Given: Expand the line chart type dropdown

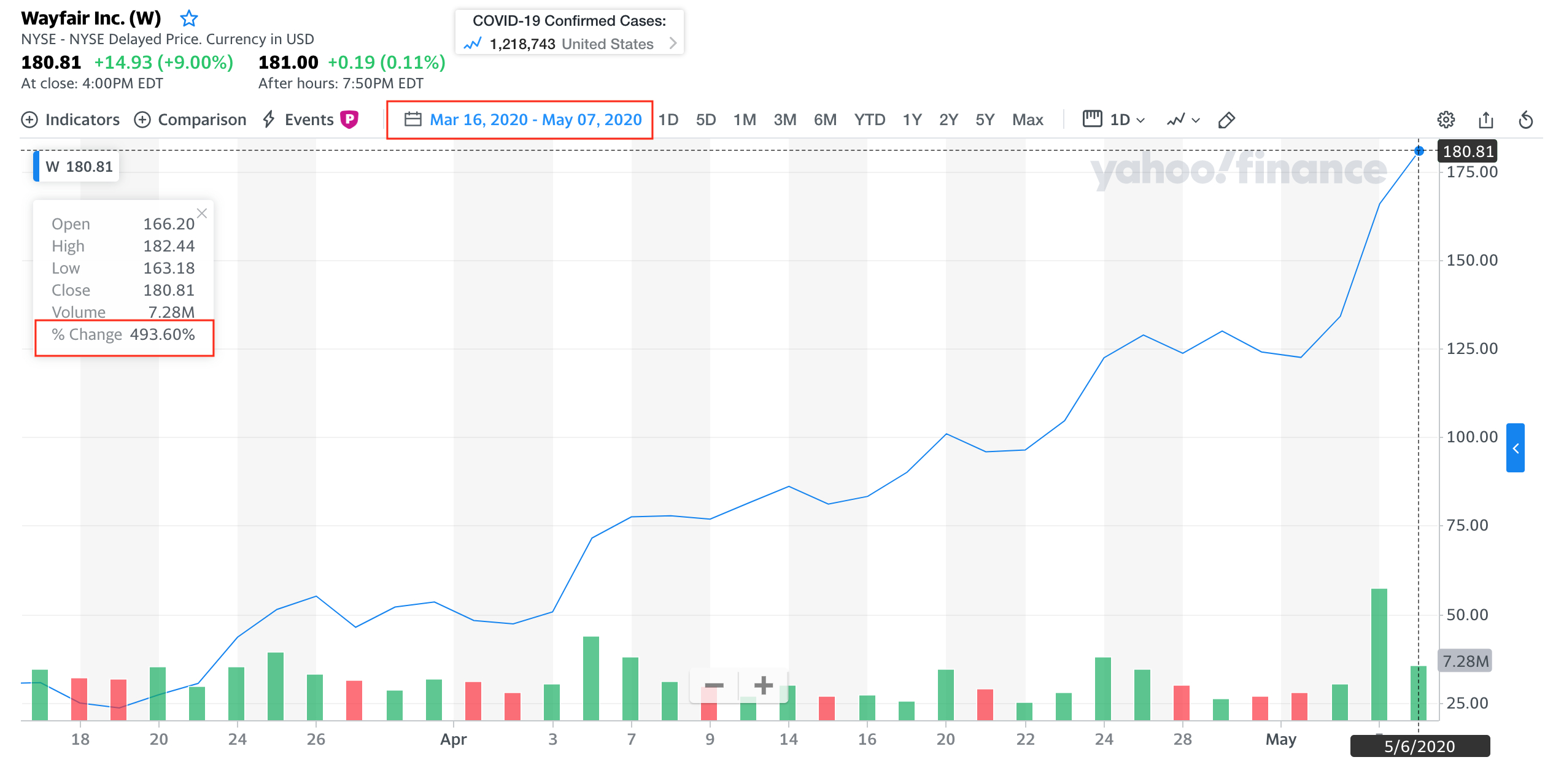Looking at the screenshot, I should (1183, 120).
